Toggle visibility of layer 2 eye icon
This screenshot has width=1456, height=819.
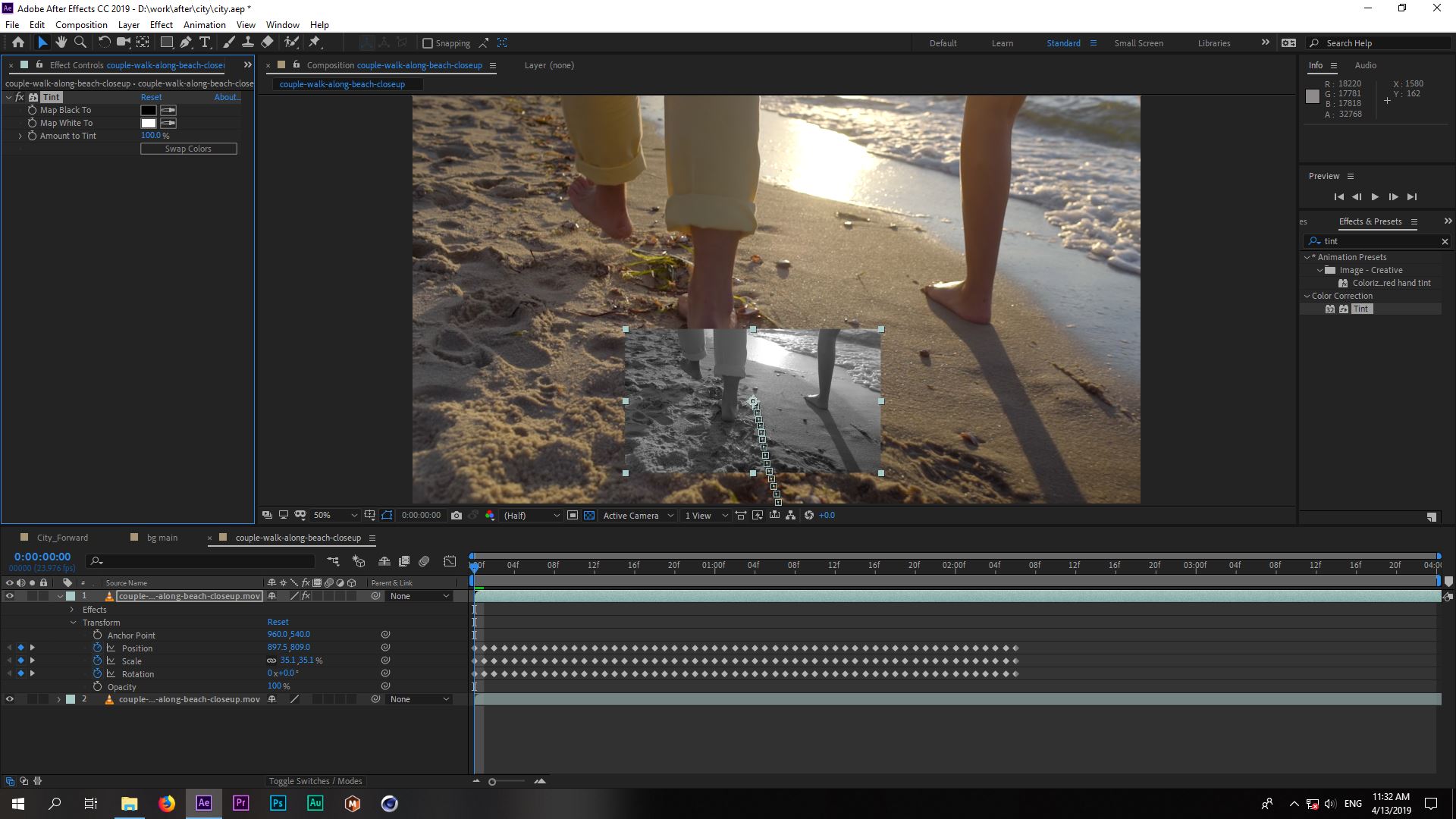click(x=9, y=699)
